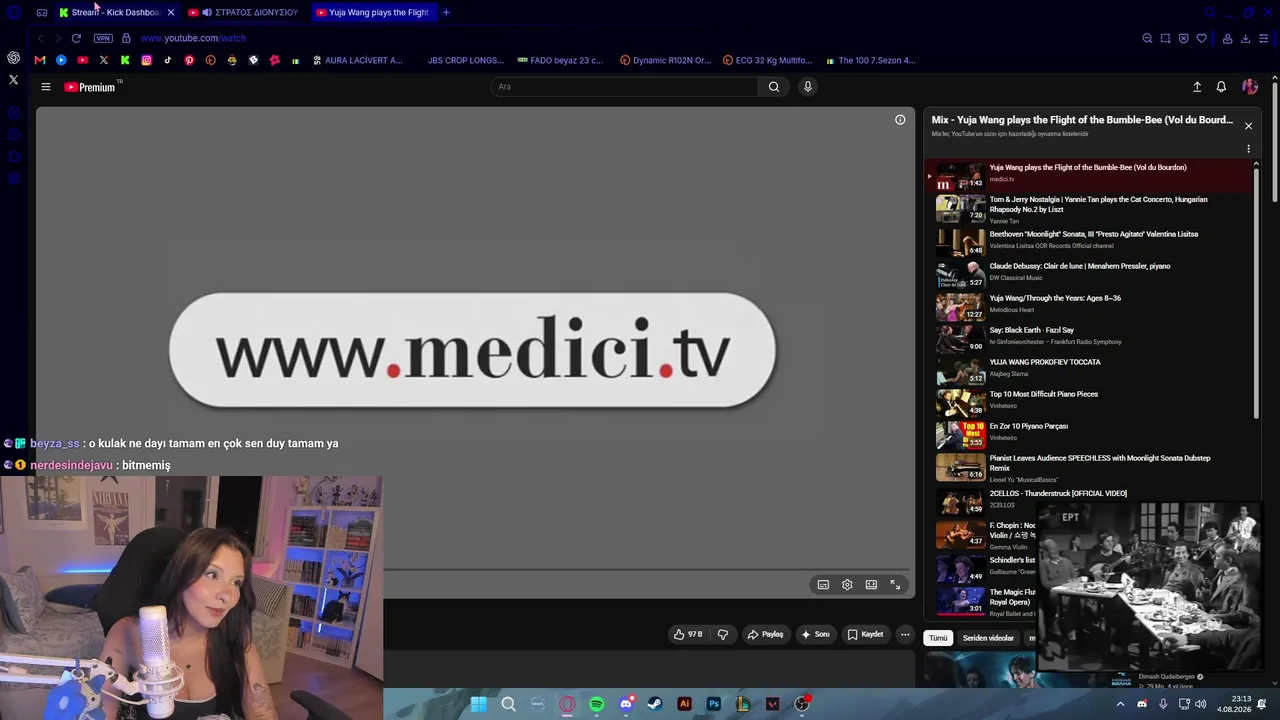Open the player settings gear
This screenshot has height=720, width=1280.
pyautogui.click(x=847, y=585)
